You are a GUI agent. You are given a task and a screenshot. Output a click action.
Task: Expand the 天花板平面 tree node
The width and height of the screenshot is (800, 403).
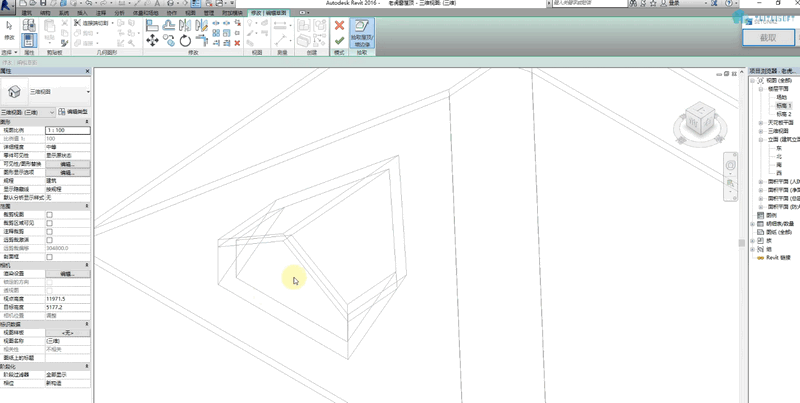tap(761, 123)
